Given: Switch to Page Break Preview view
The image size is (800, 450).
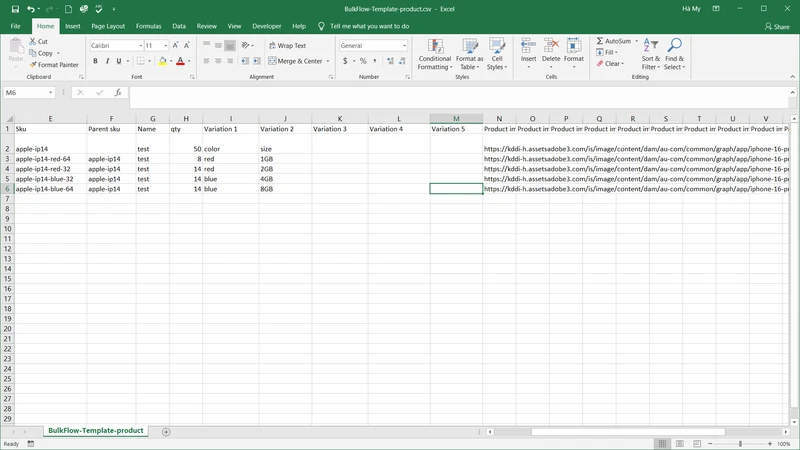Looking at the screenshot, I should click(698, 443).
